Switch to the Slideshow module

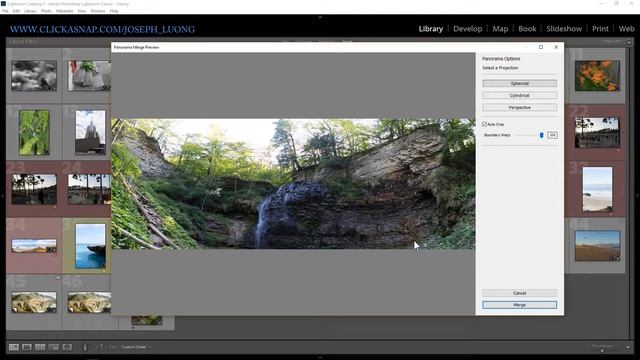pyautogui.click(x=564, y=29)
